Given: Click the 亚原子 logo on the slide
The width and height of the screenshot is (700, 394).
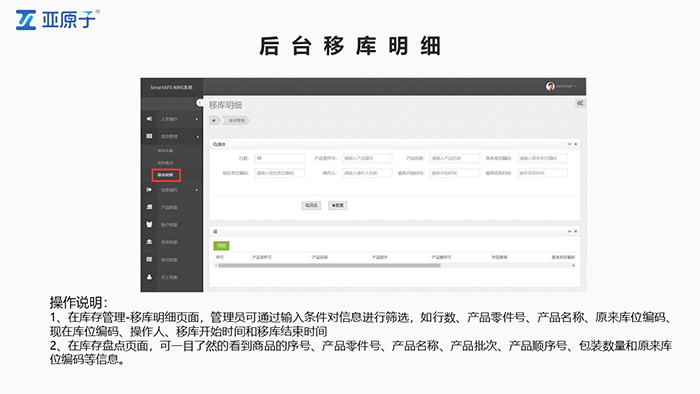Looking at the screenshot, I should (58, 20).
